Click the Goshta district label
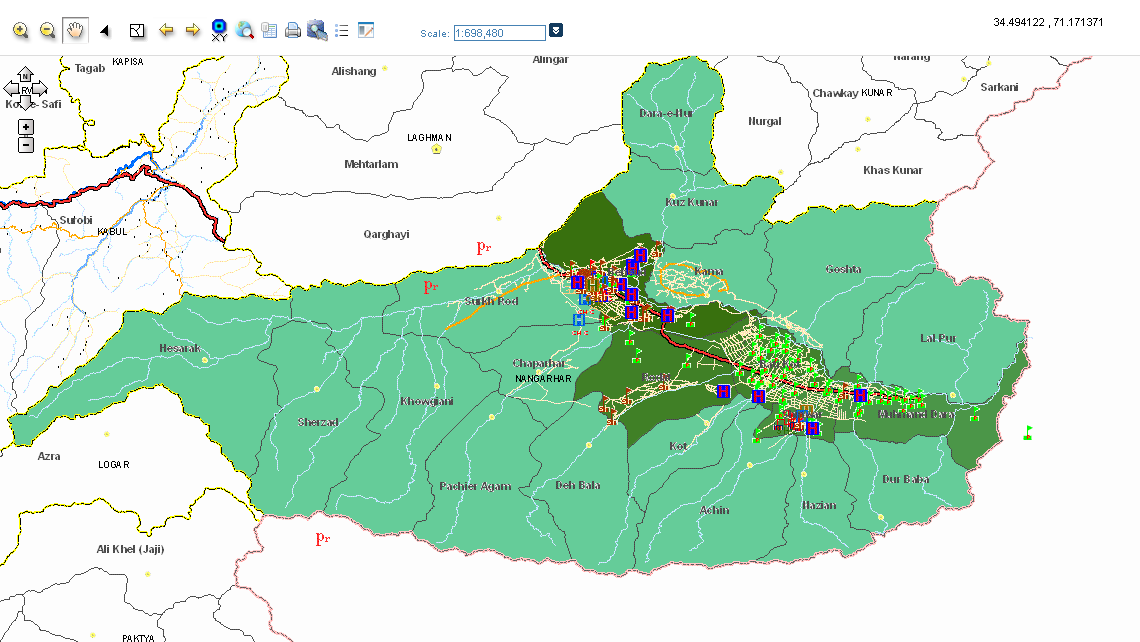Image resolution: width=1140 pixels, height=642 pixels. point(843,269)
